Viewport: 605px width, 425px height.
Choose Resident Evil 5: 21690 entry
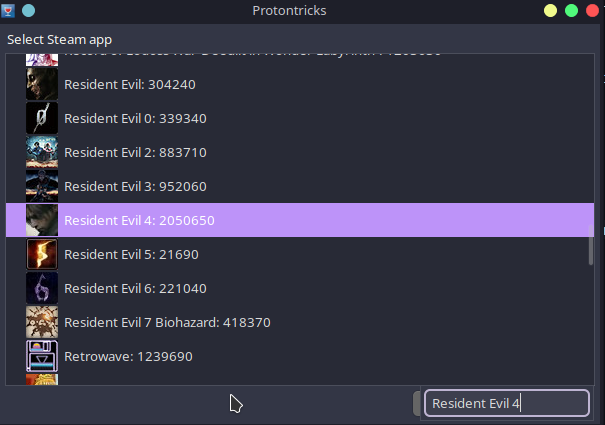click(x=300, y=254)
